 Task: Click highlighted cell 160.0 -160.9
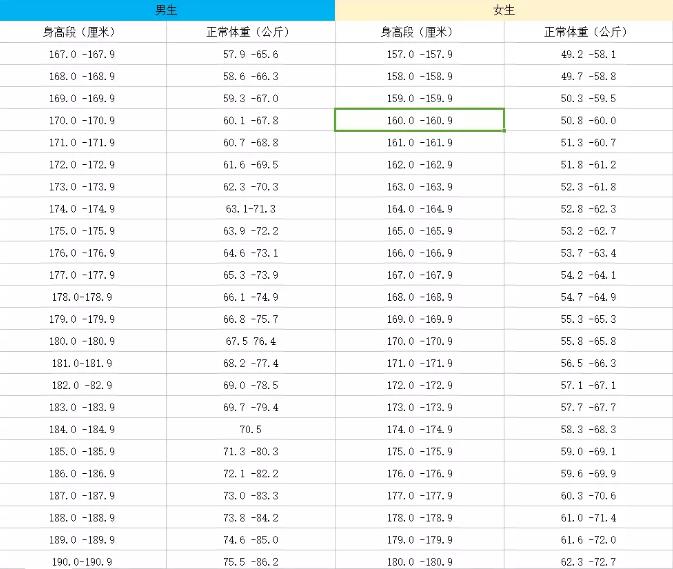(420, 121)
